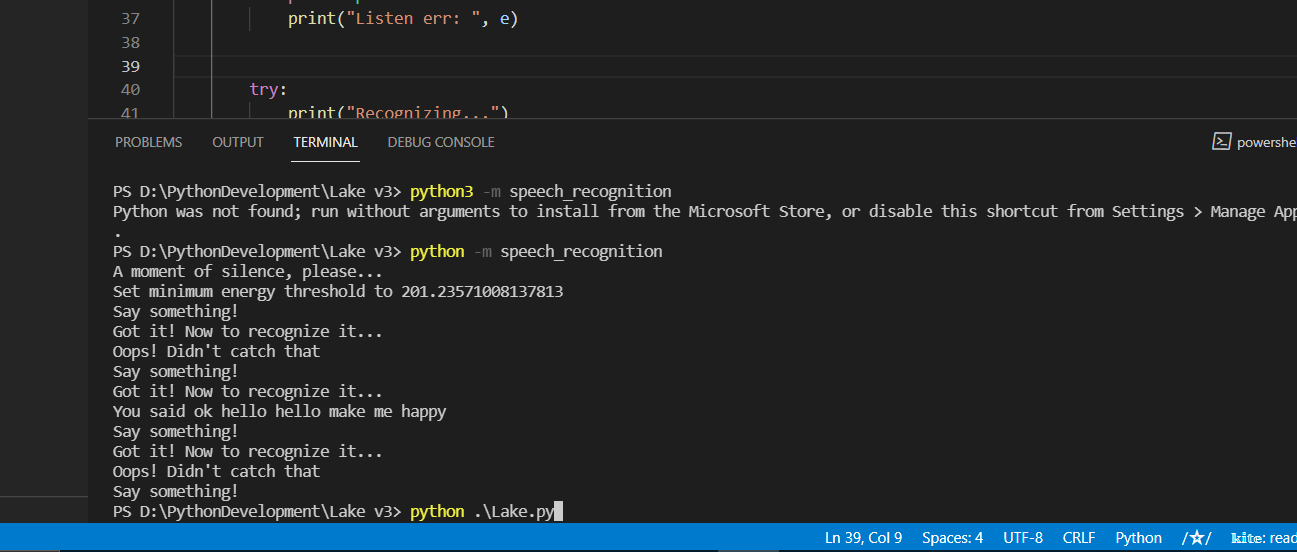Click empty line 39 in the editor
The image size is (1297, 552).
pos(735,66)
